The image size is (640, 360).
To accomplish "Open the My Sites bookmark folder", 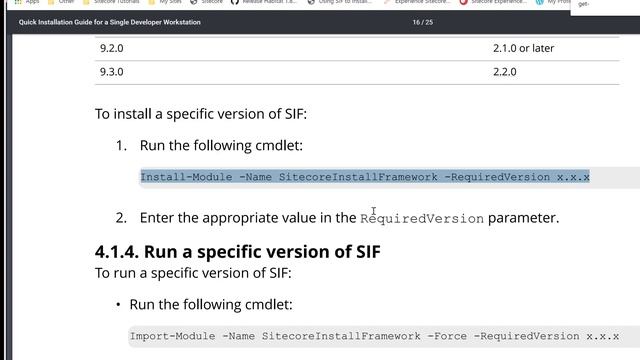I will point(165,2).
